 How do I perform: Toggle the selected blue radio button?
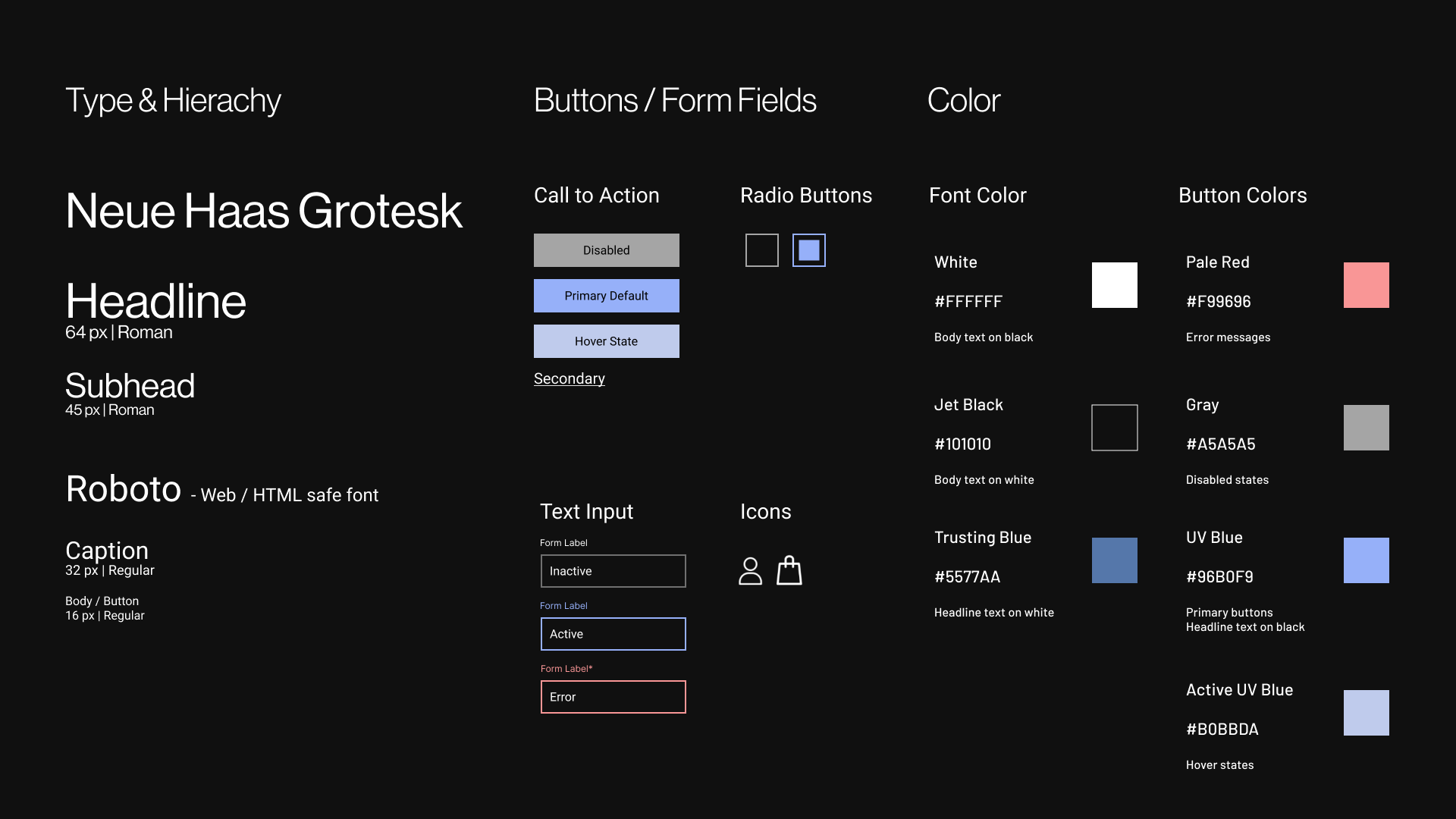click(x=808, y=250)
